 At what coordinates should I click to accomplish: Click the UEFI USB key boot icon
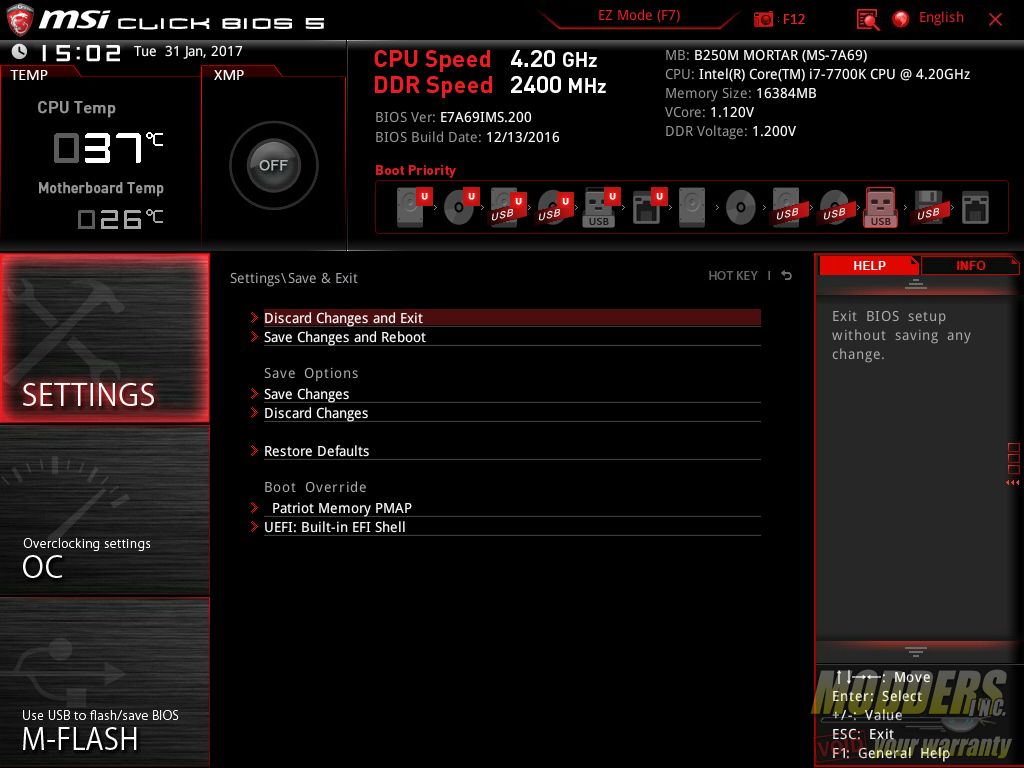601,207
